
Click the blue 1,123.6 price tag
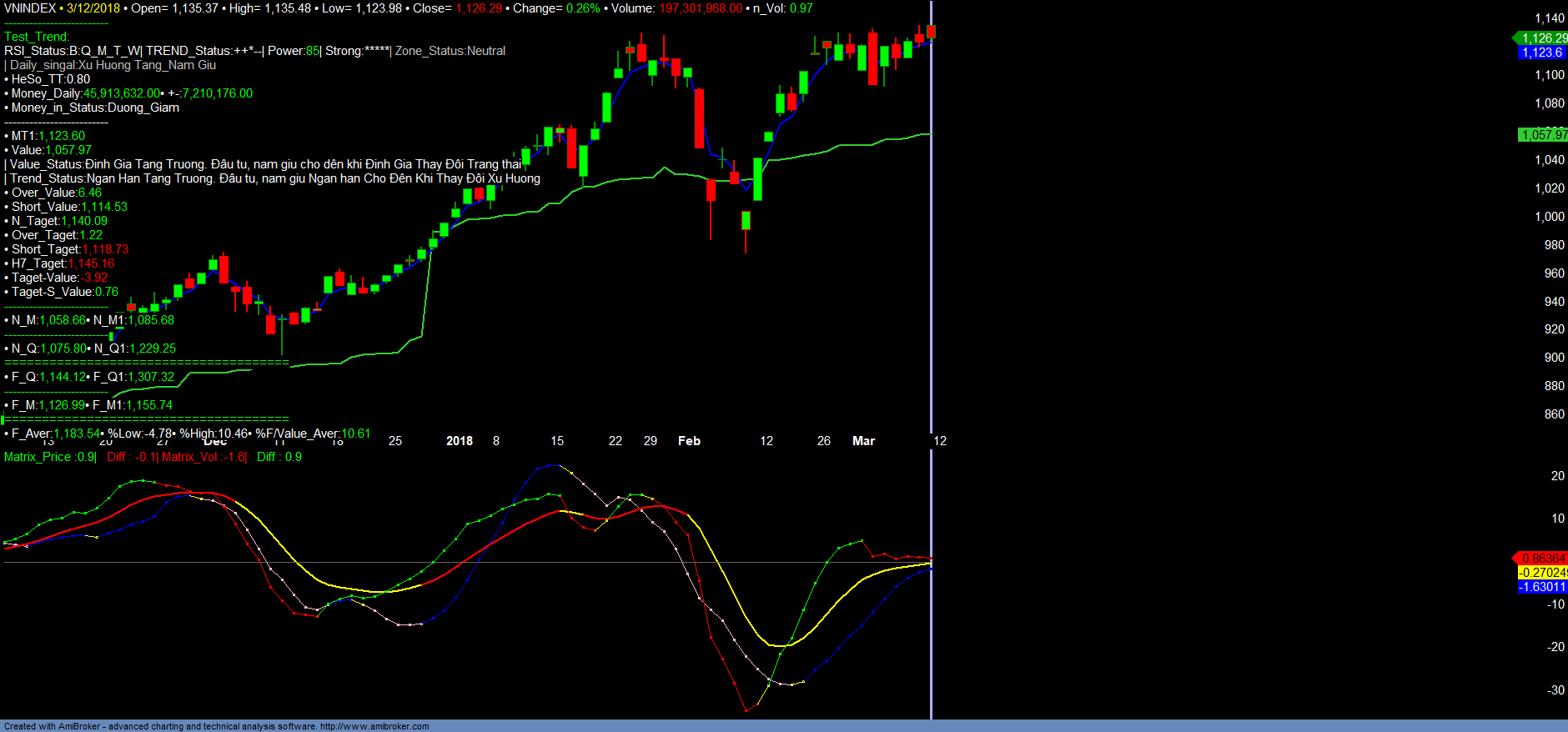[x=1541, y=53]
